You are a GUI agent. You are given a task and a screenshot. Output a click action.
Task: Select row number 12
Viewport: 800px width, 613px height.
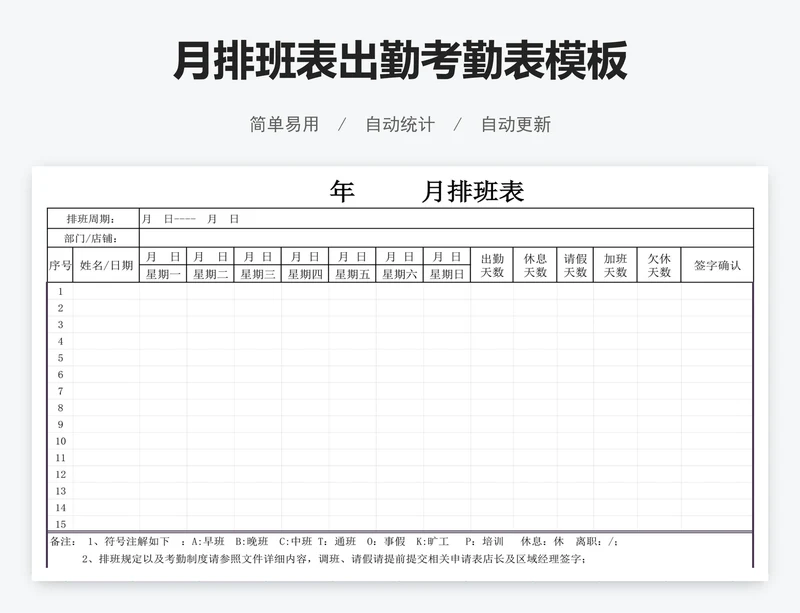click(x=60, y=474)
